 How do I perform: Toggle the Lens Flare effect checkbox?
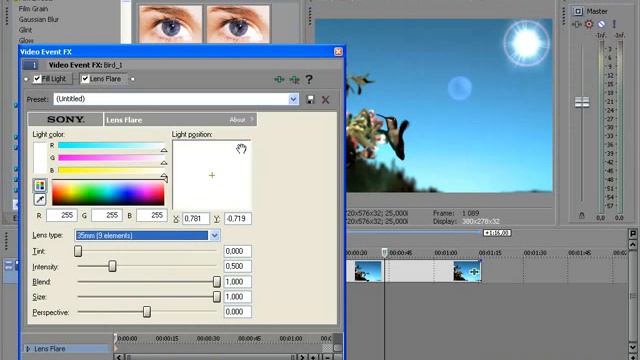coord(85,79)
